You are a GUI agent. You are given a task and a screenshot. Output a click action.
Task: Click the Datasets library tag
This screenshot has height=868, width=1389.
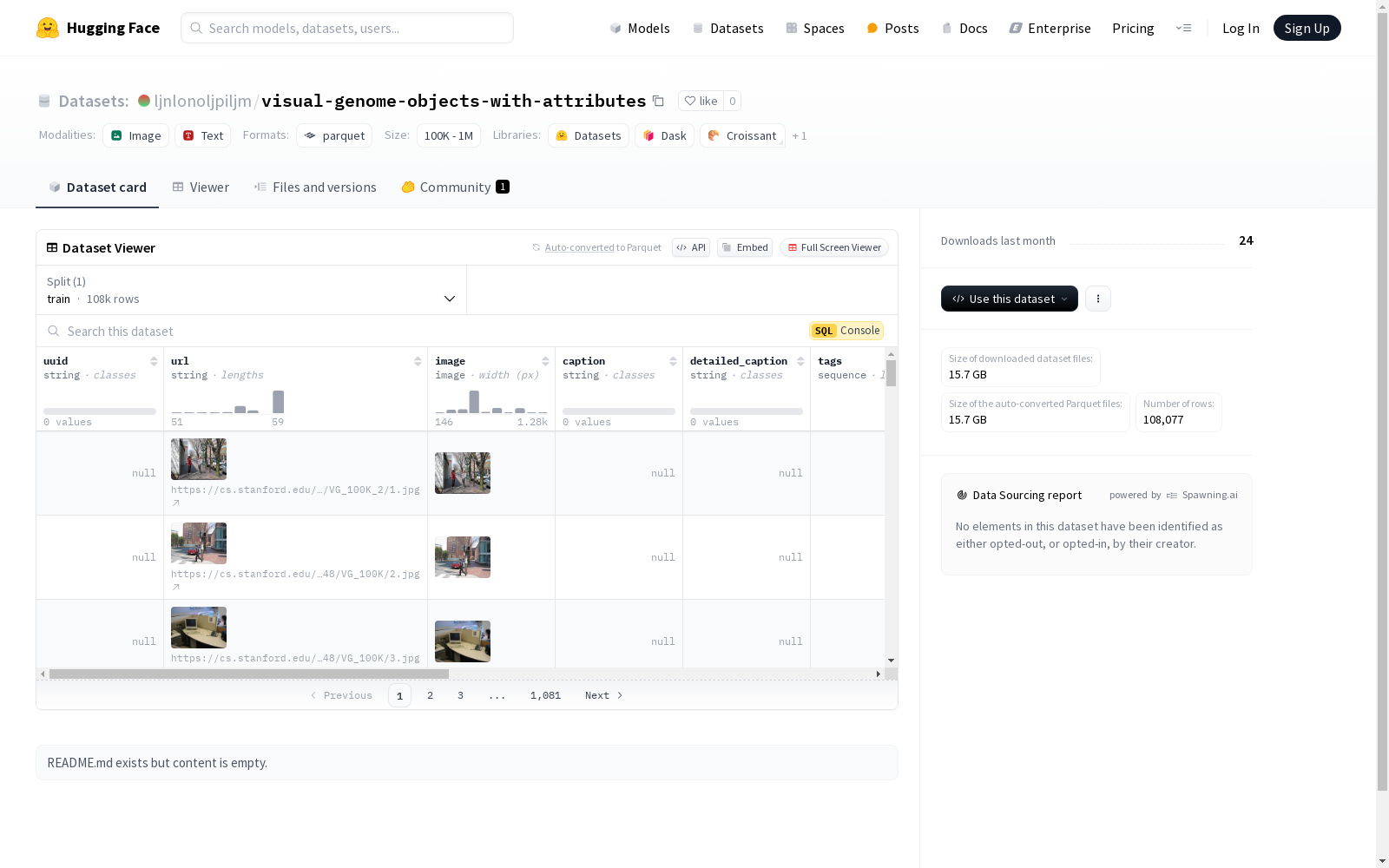(589, 135)
